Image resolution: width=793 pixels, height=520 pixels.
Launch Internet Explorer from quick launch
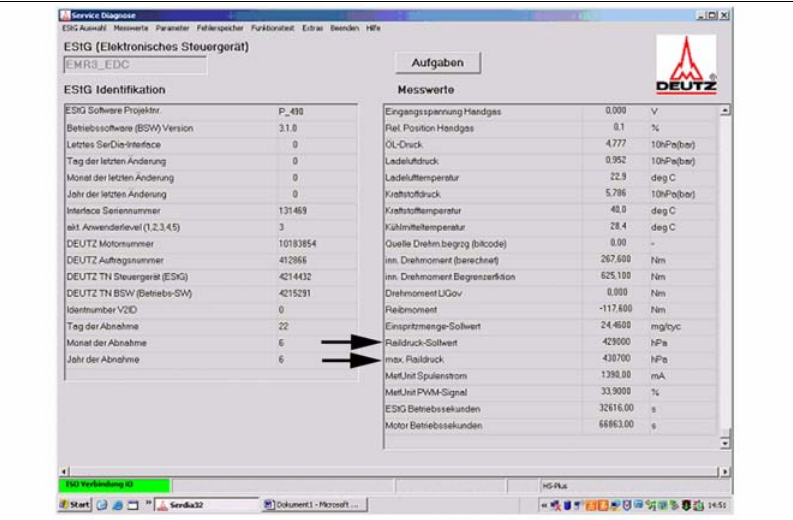coord(117,505)
